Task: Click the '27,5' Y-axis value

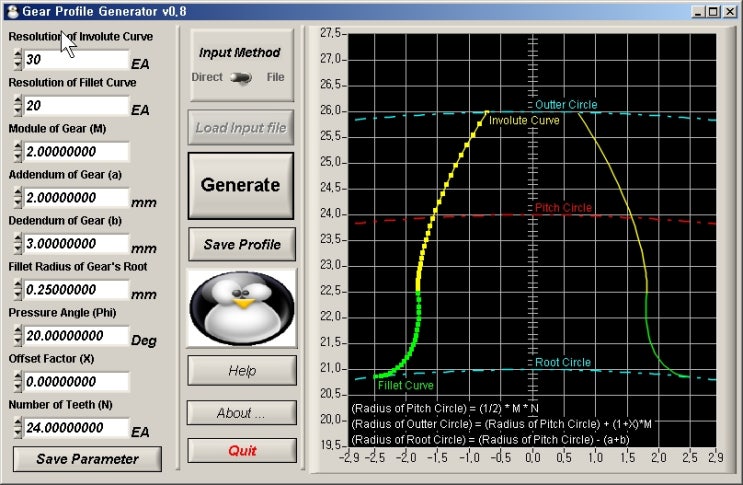Action: 330,33
